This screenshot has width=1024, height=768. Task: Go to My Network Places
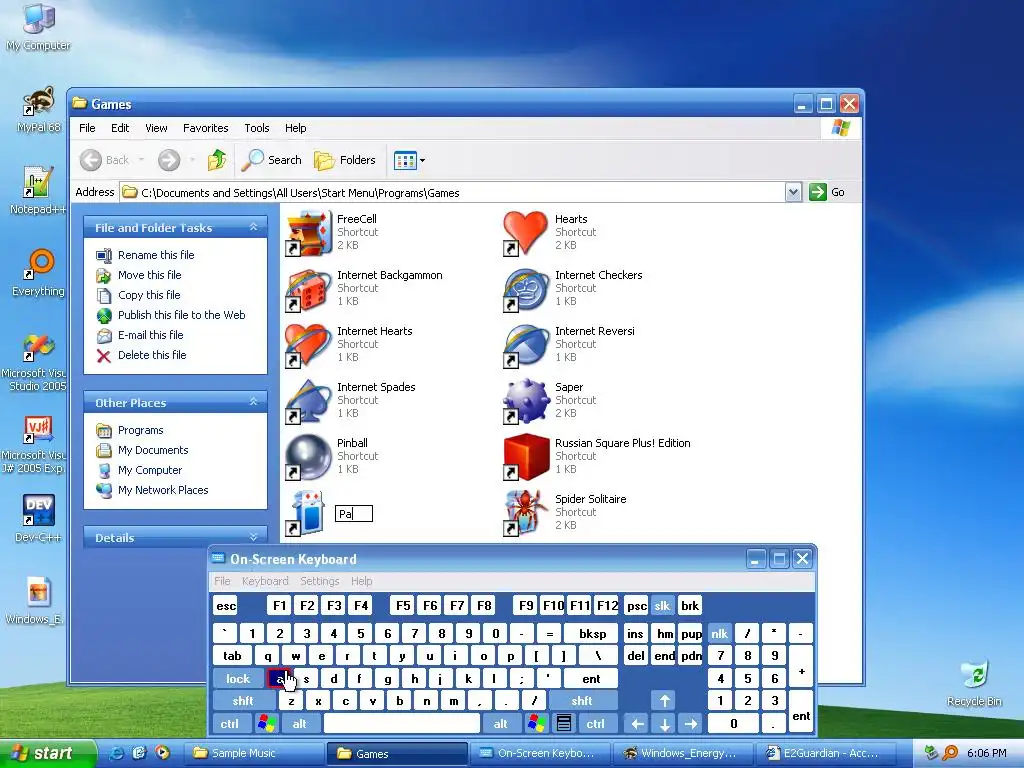click(163, 490)
